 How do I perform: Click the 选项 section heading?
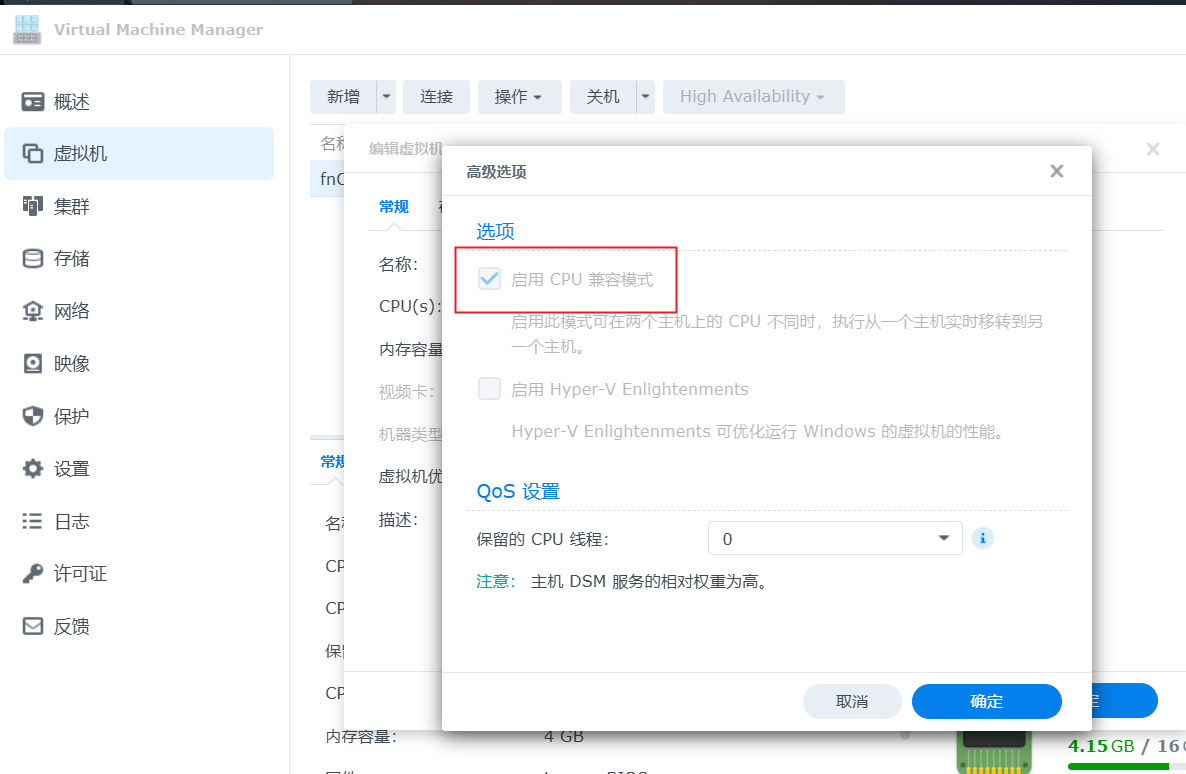(x=495, y=231)
